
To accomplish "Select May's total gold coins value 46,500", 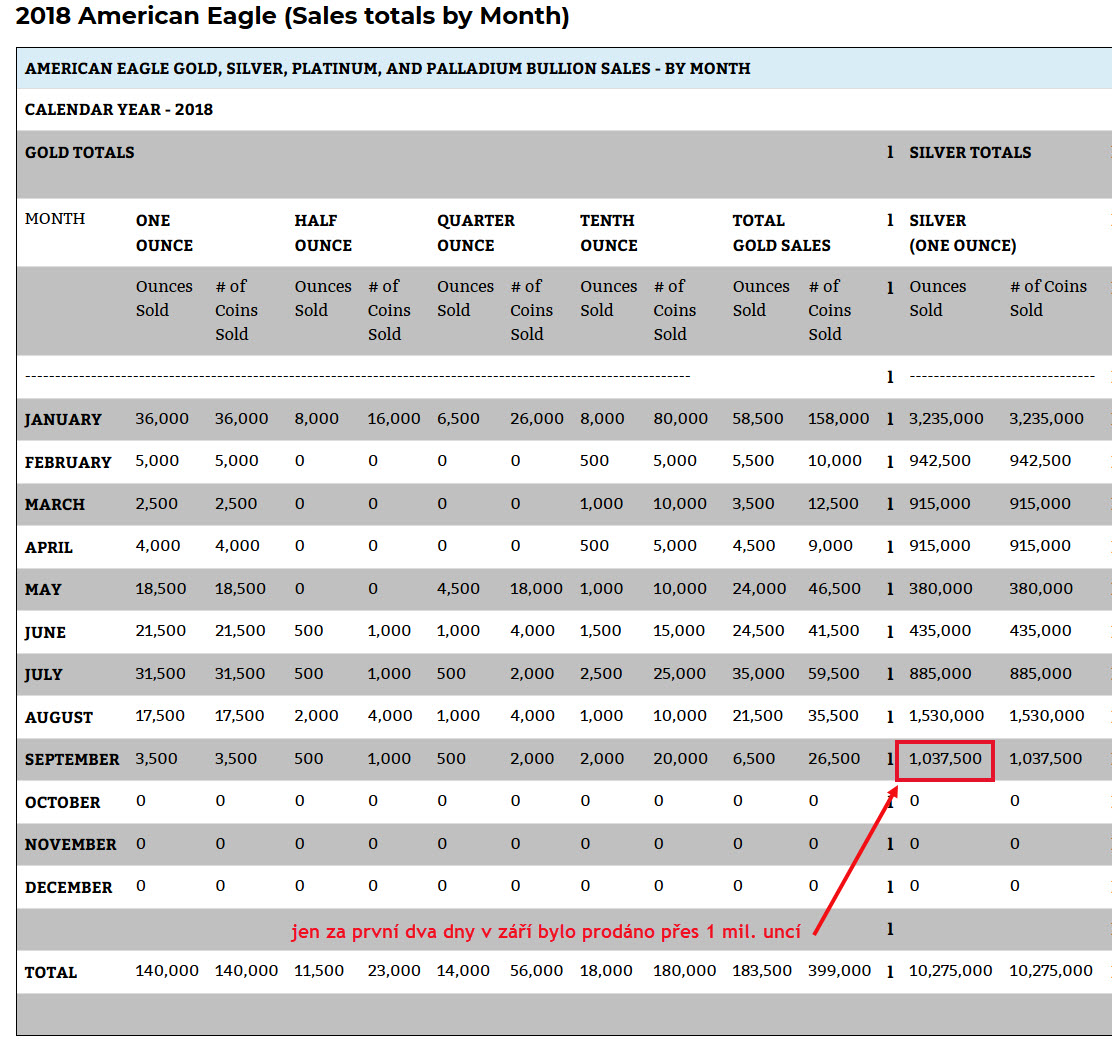I will pos(835,588).
